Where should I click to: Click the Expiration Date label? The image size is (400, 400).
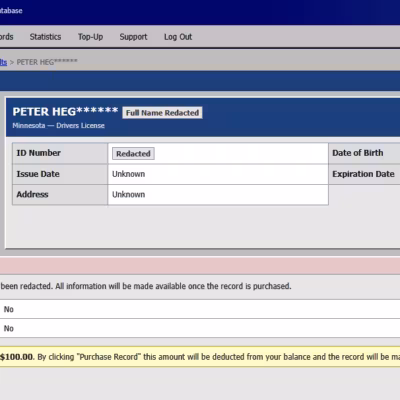click(x=363, y=174)
